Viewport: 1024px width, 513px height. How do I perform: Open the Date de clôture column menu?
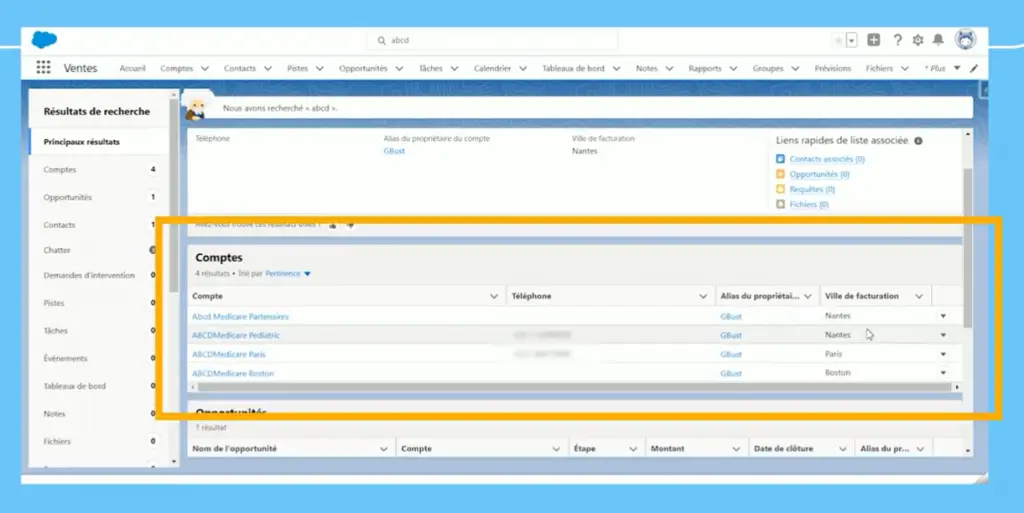(x=842, y=449)
